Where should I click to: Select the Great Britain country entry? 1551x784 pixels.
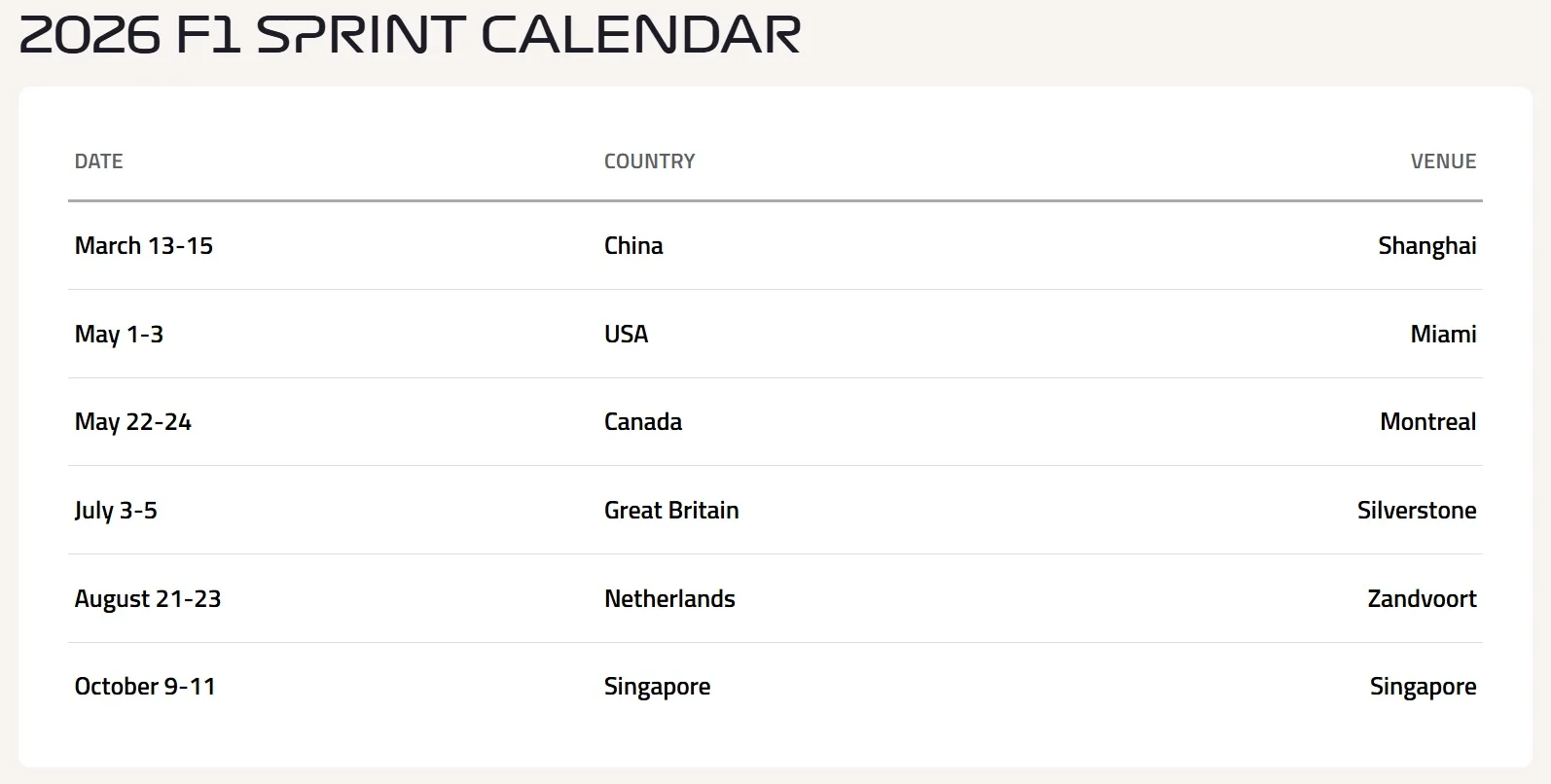click(x=671, y=511)
